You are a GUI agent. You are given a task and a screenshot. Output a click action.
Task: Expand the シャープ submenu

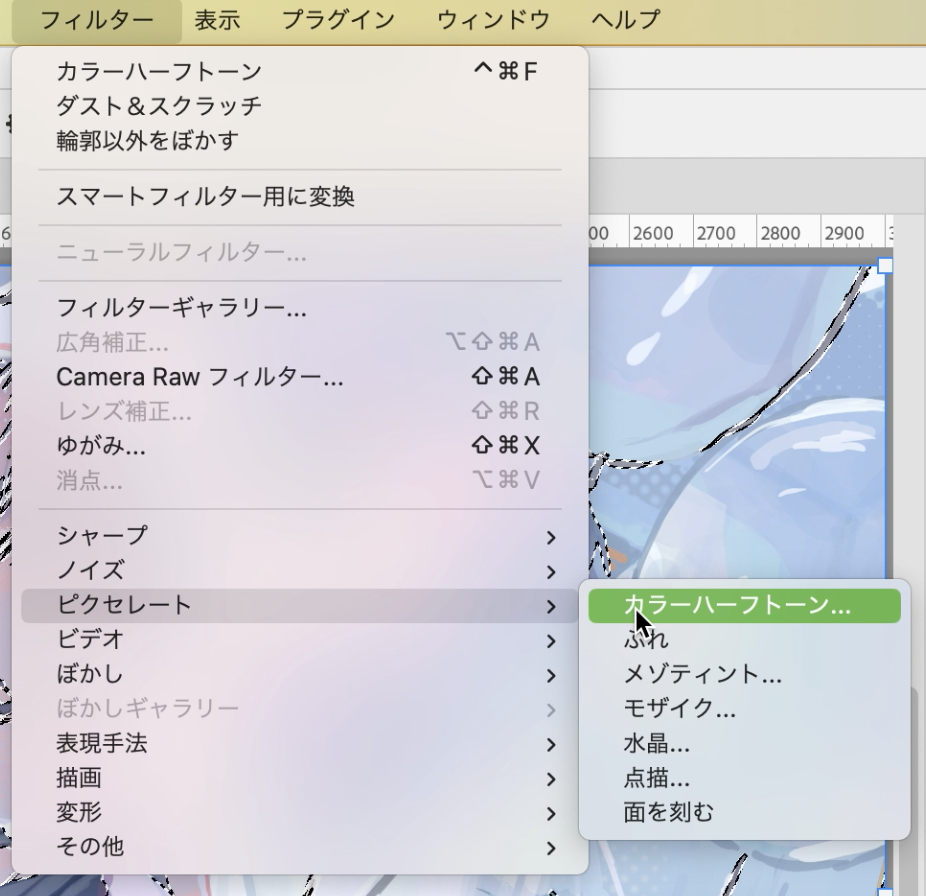300,536
